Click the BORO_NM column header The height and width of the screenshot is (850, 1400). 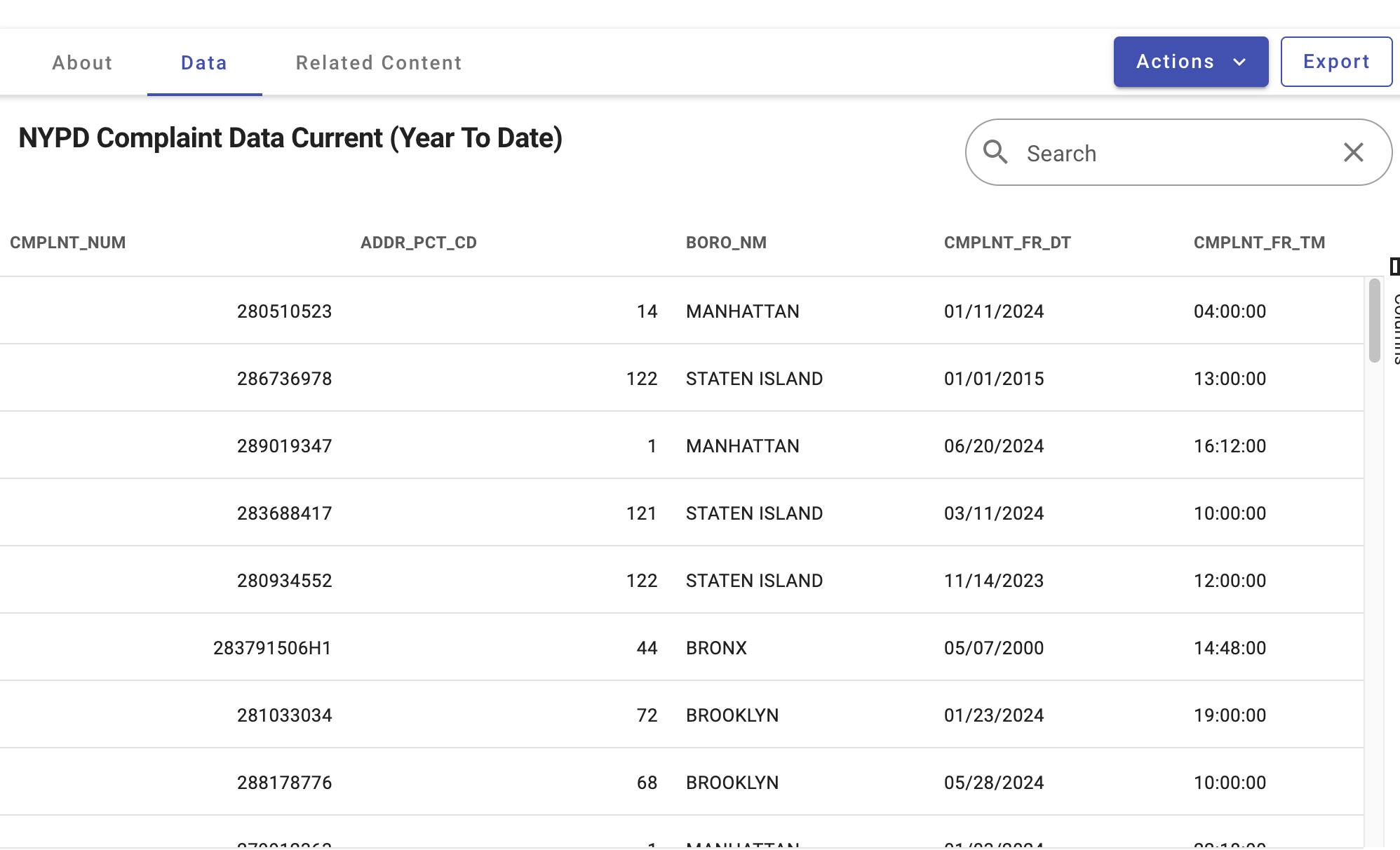pyautogui.click(x=726, y=243)
